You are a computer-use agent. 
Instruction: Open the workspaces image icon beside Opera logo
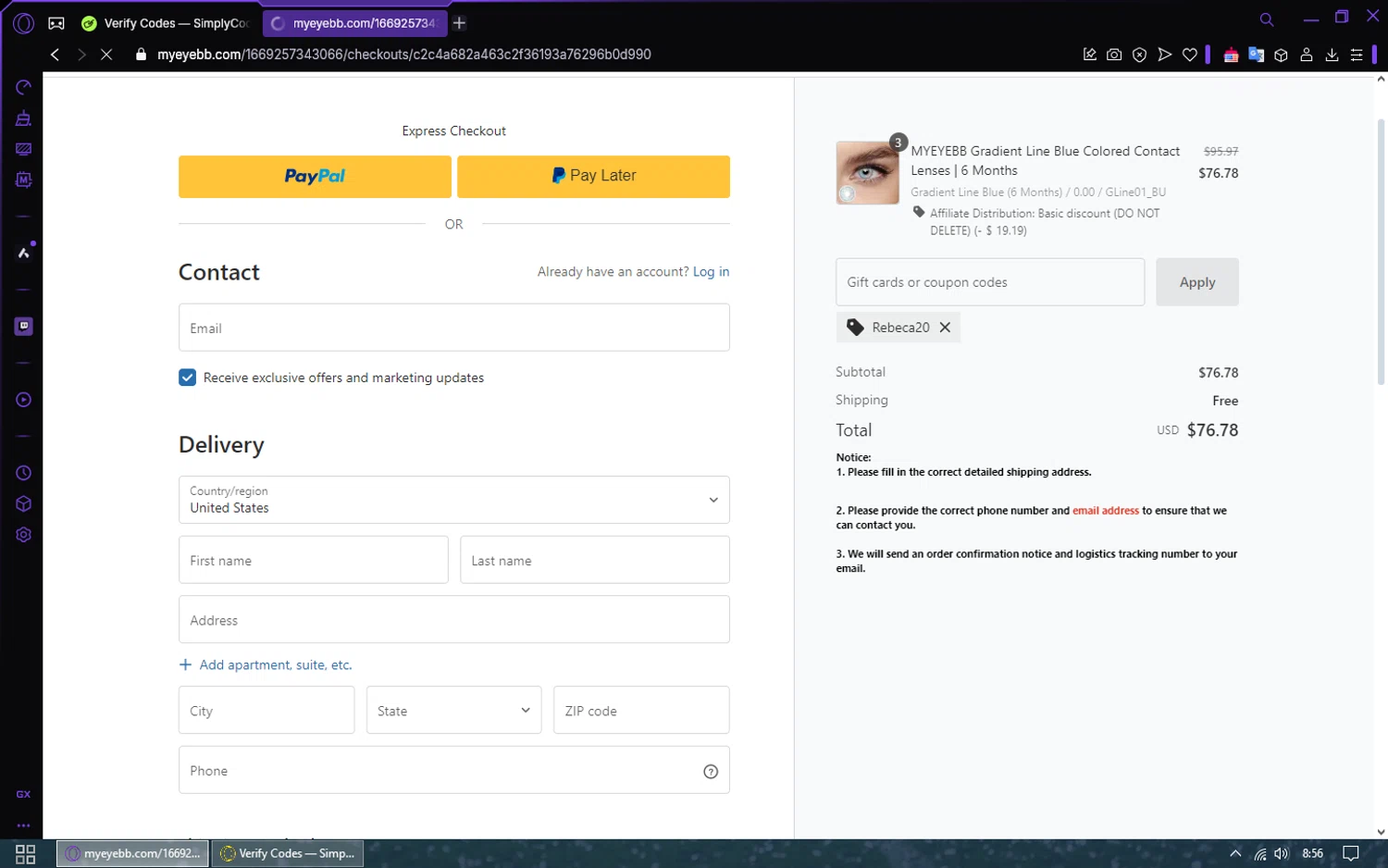[x=56, y=23]
